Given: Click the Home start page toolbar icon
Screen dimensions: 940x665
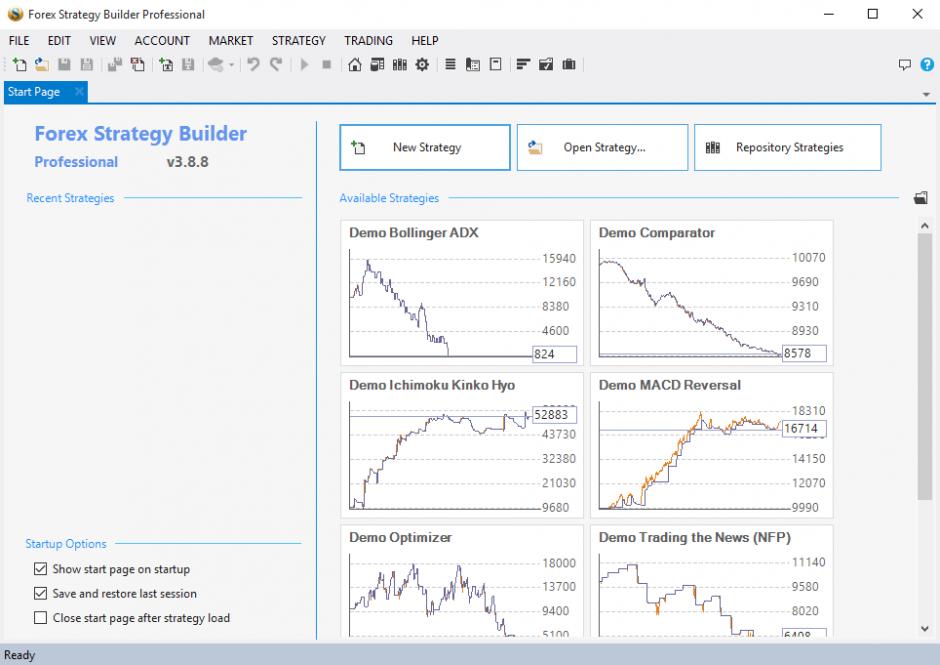Looking at the screenshot, I should click(x=355, y=64).
